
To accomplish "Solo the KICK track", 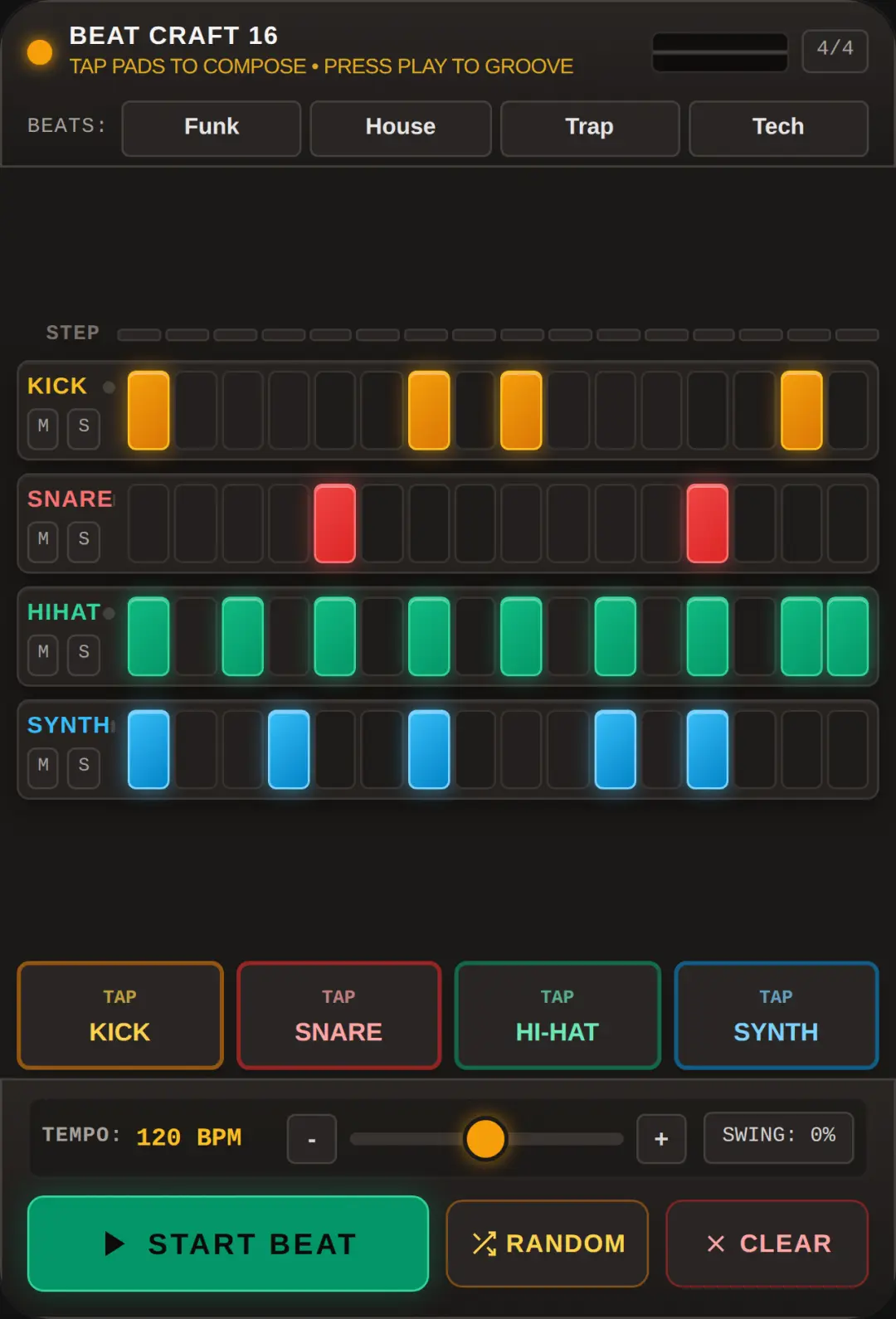I will click(x=84, y=428).
